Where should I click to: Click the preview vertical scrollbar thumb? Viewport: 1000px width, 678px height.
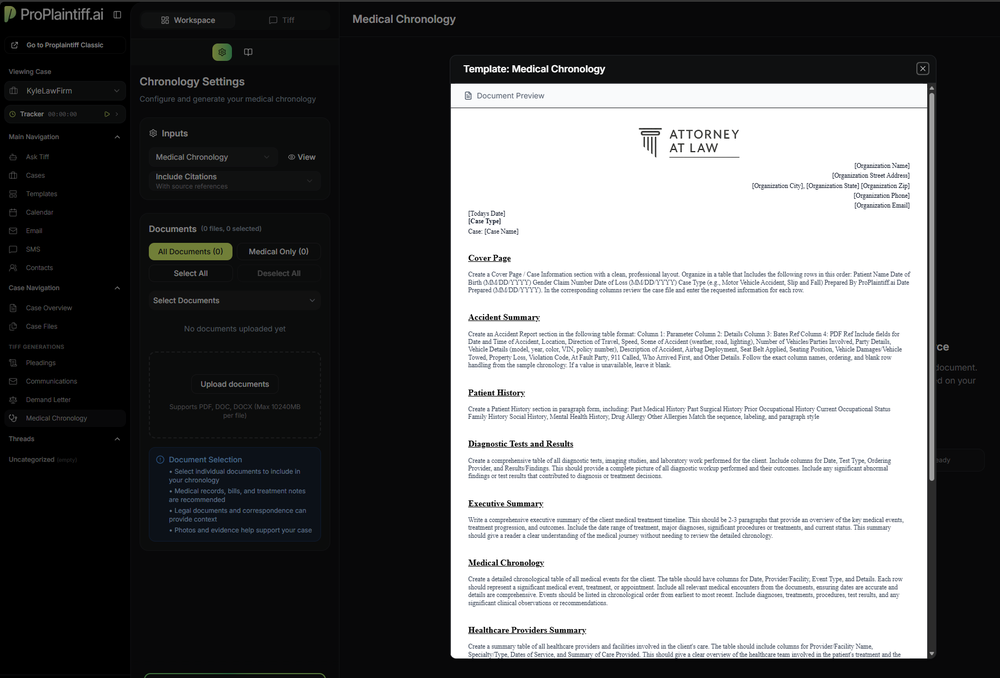point(932,286)
